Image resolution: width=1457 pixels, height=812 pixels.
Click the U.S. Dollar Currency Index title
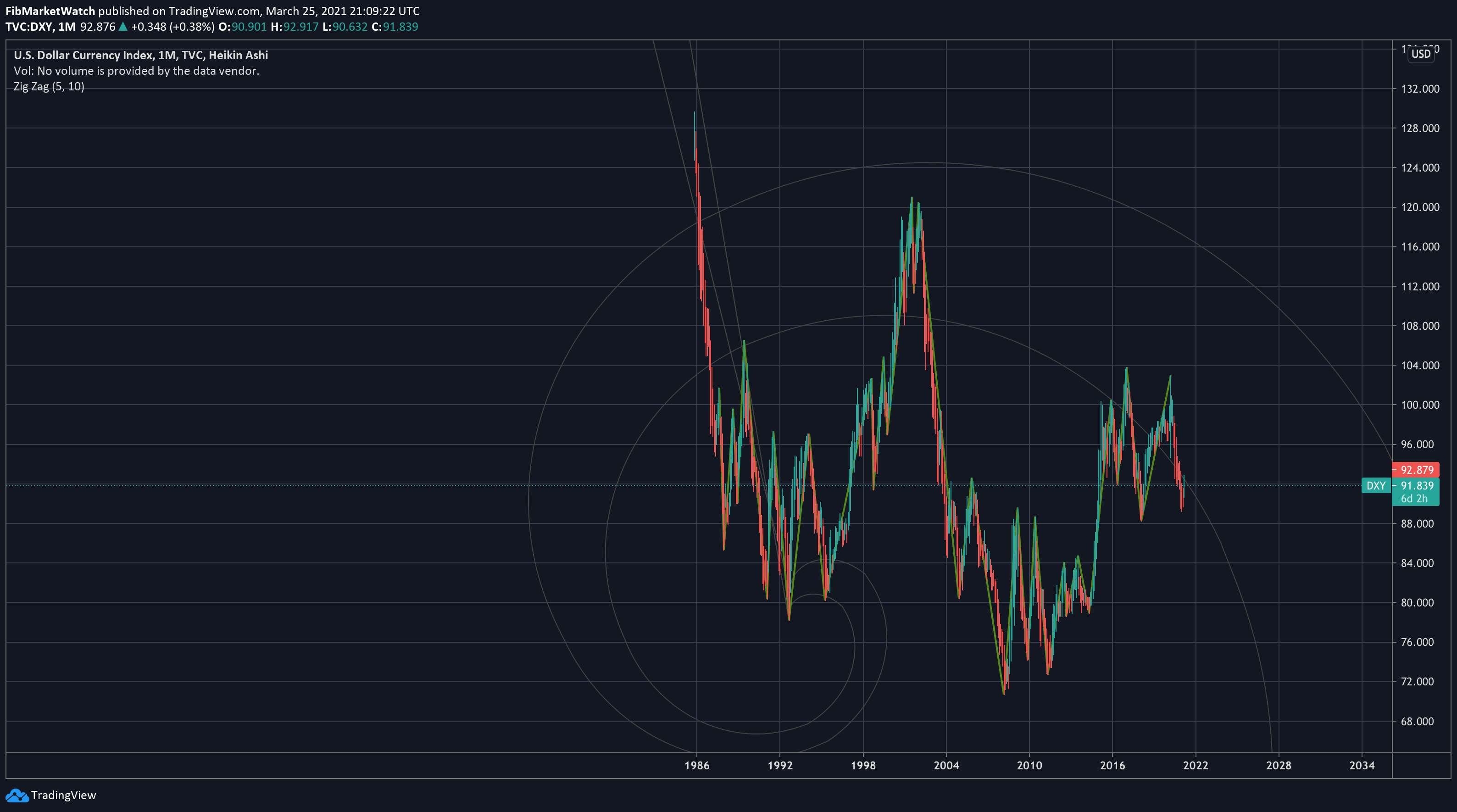click(141, 55)
